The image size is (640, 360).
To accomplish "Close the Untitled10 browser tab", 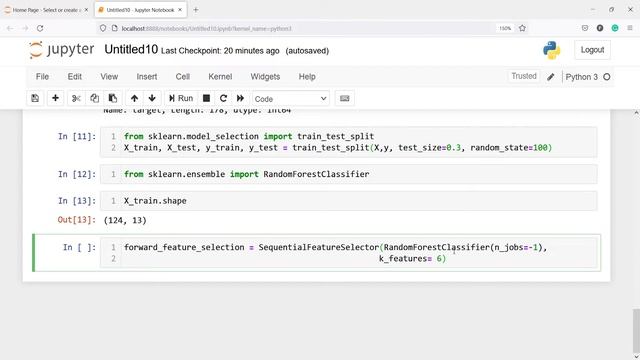I will (180, 10).
